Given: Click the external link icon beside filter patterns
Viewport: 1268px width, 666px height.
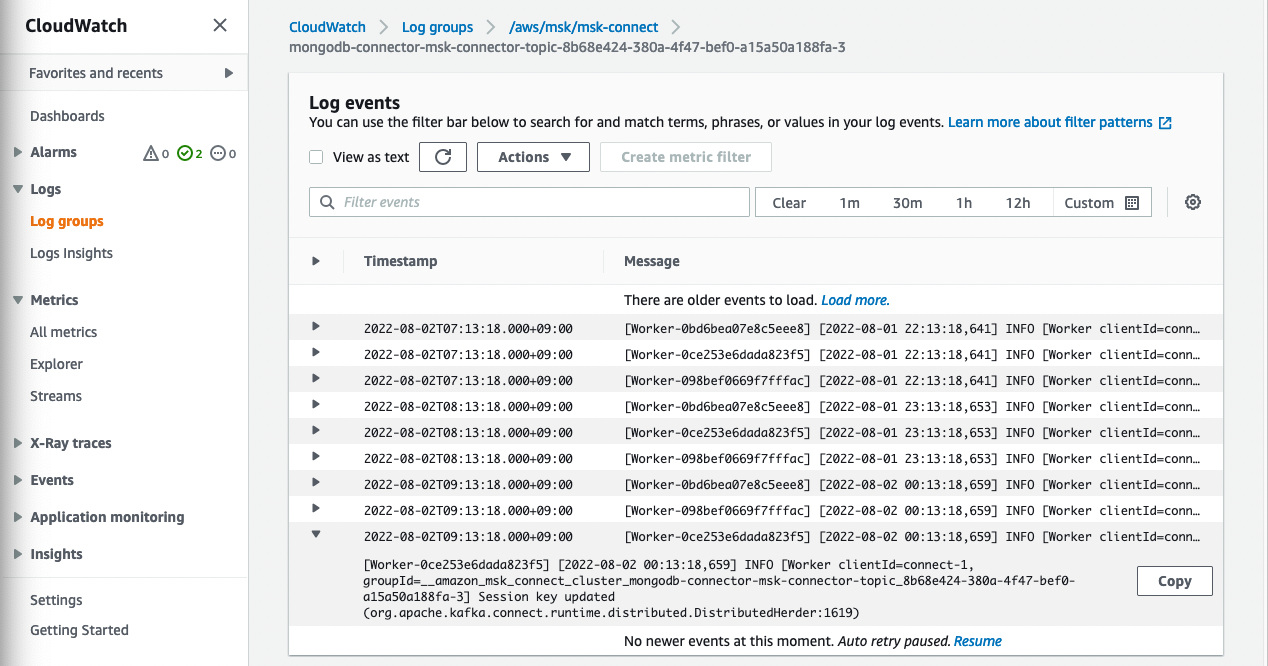Looking at the screenshot, I should click(1165, 123).
